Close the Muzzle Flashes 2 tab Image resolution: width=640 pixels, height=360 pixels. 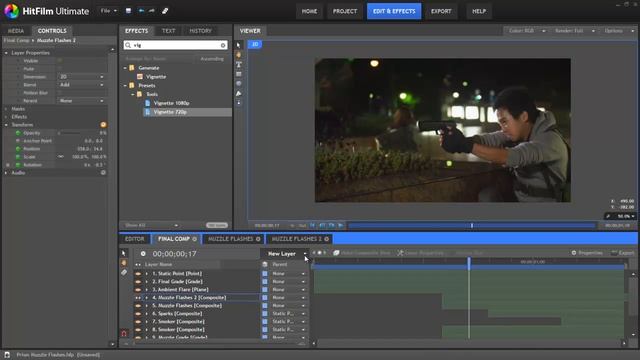pyautogui.click(x=327, y=239)
